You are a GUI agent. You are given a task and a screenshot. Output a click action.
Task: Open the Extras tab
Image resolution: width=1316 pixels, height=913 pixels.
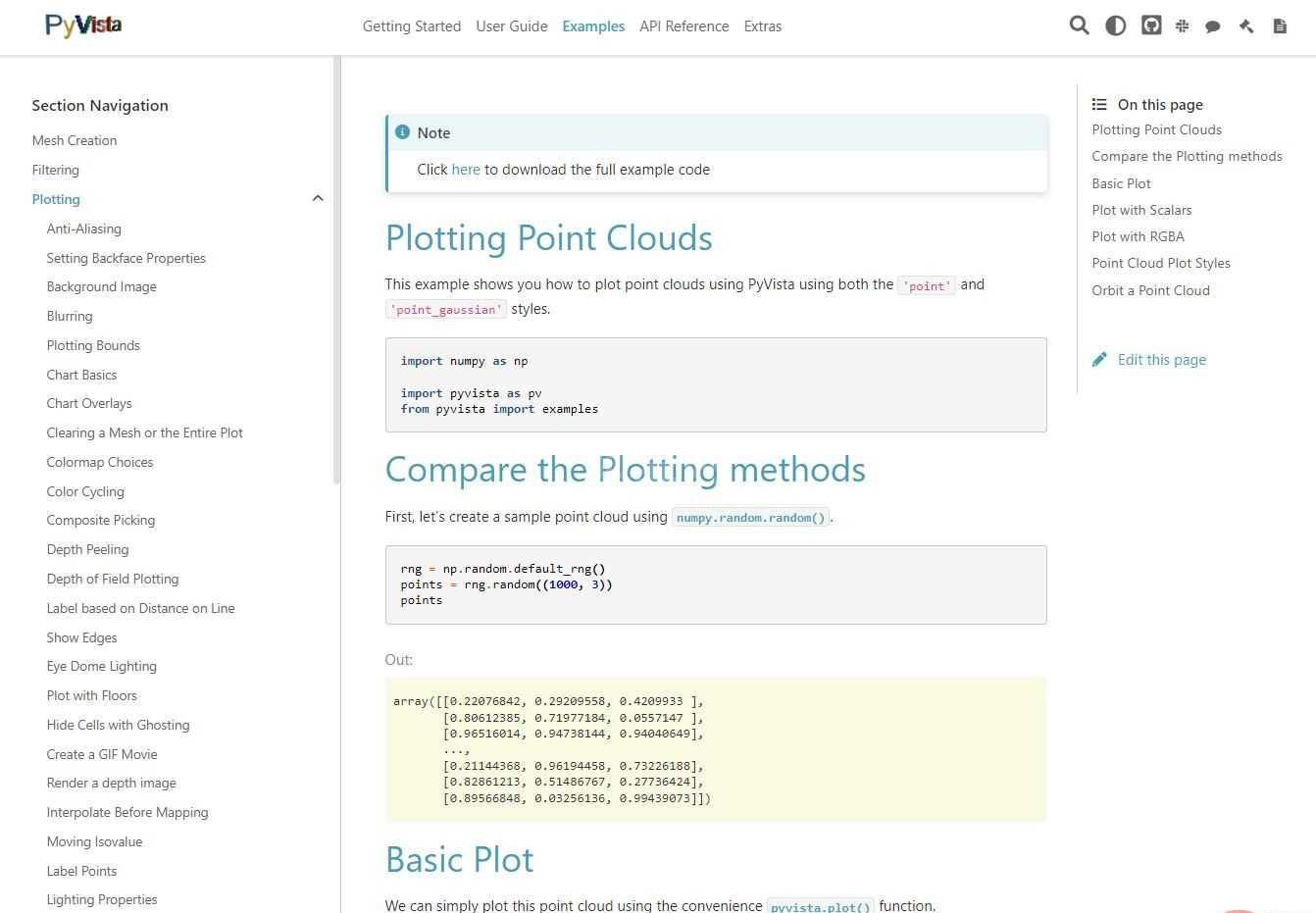(x=763, y=26)
